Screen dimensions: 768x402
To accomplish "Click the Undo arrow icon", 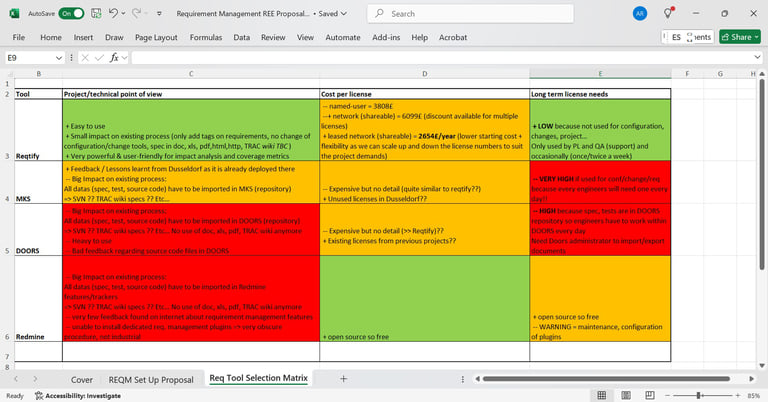I will [113, 13].
